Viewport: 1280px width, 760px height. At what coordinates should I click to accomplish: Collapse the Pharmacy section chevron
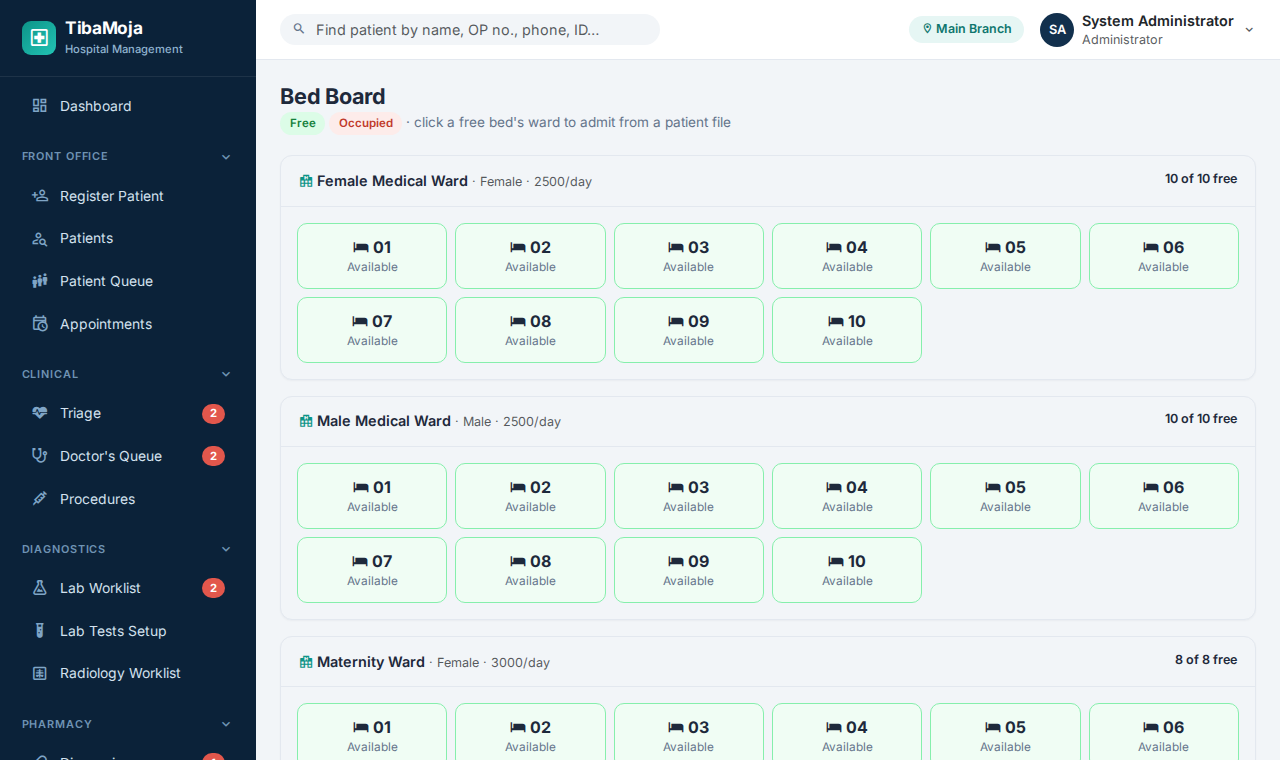pyautogui.click(x=226, y=724)
